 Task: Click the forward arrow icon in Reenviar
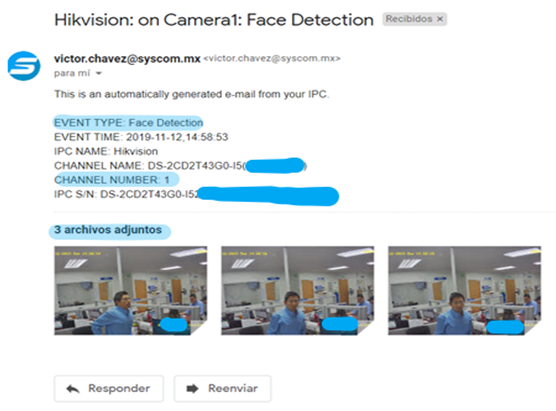(x=193, y=389)
